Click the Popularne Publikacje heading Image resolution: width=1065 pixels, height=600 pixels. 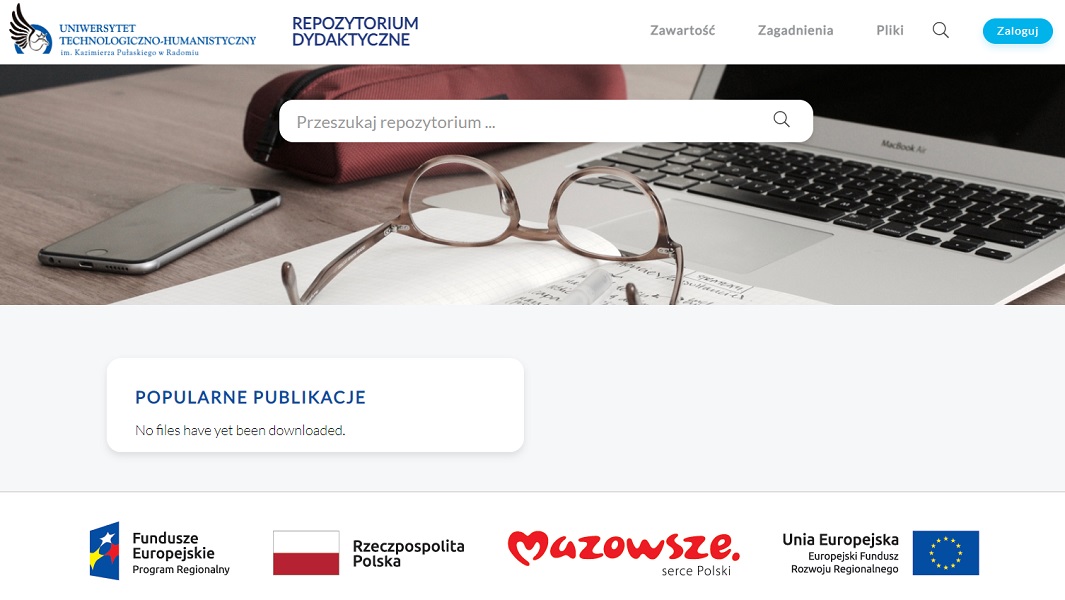250,398
